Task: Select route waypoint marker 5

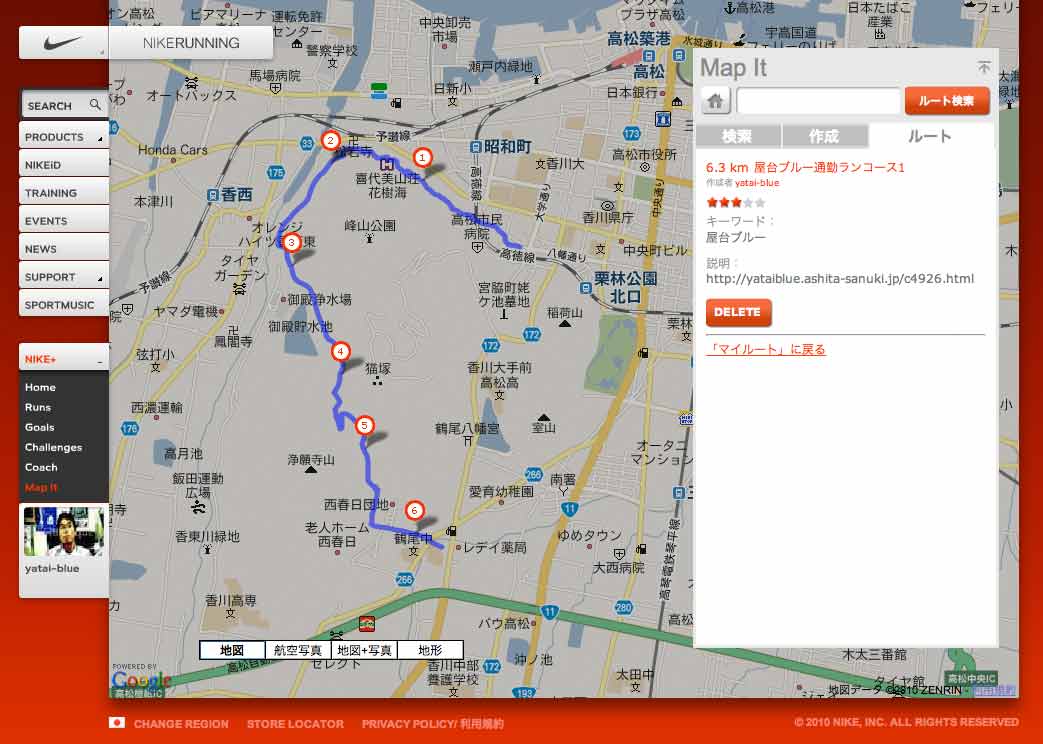Action: click(x=364, y=425)
